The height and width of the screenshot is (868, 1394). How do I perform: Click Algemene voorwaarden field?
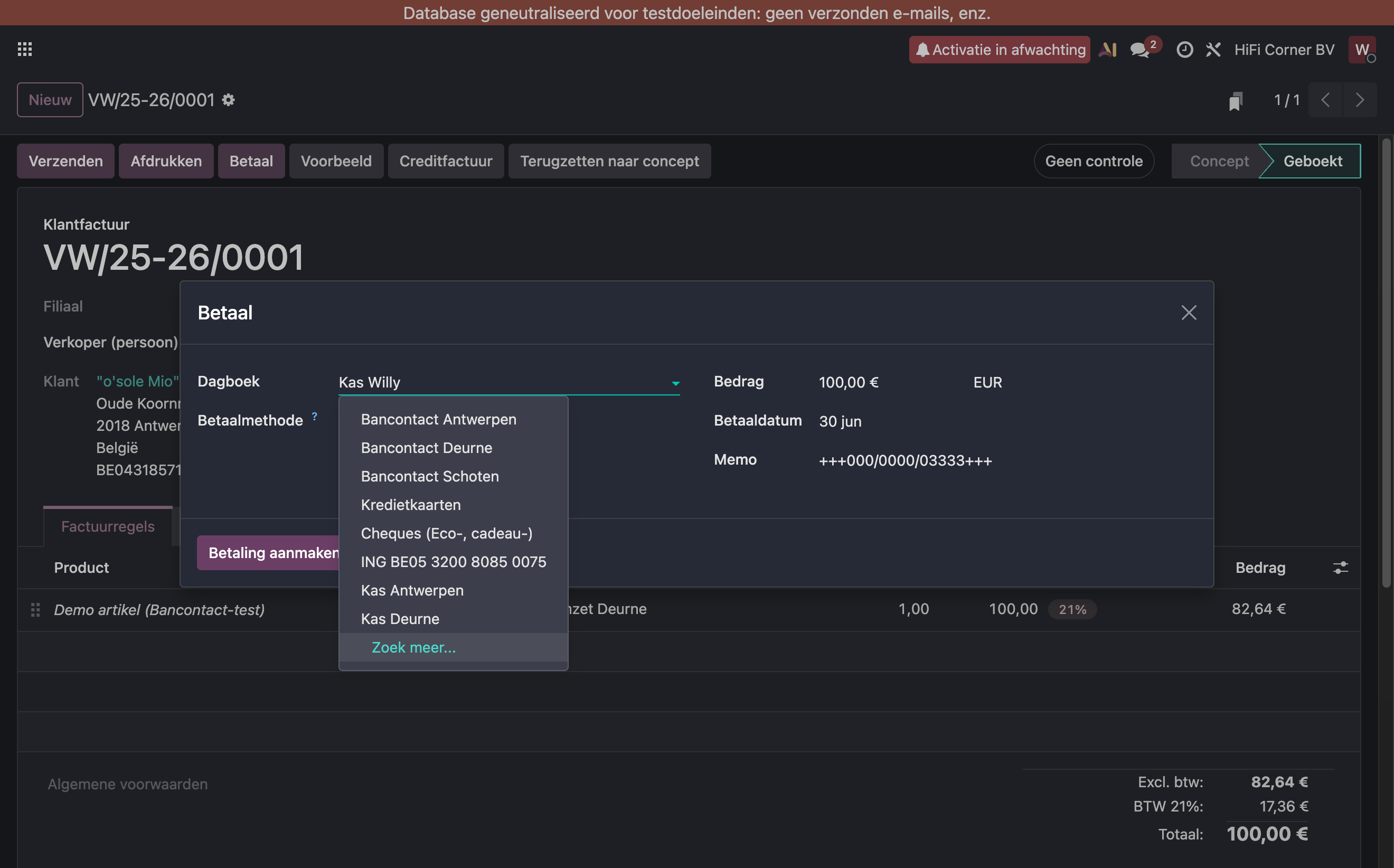pyautogui.click(x=127, y=784)
